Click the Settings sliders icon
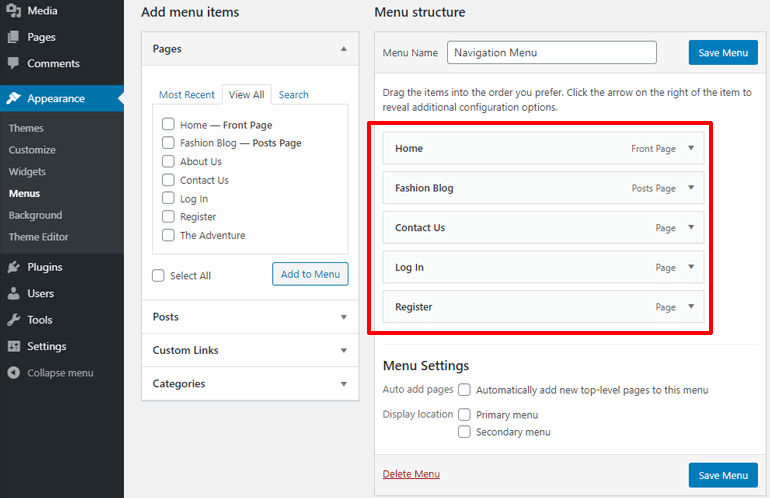This screenshot has width=770, height=498. click(14, 347)
